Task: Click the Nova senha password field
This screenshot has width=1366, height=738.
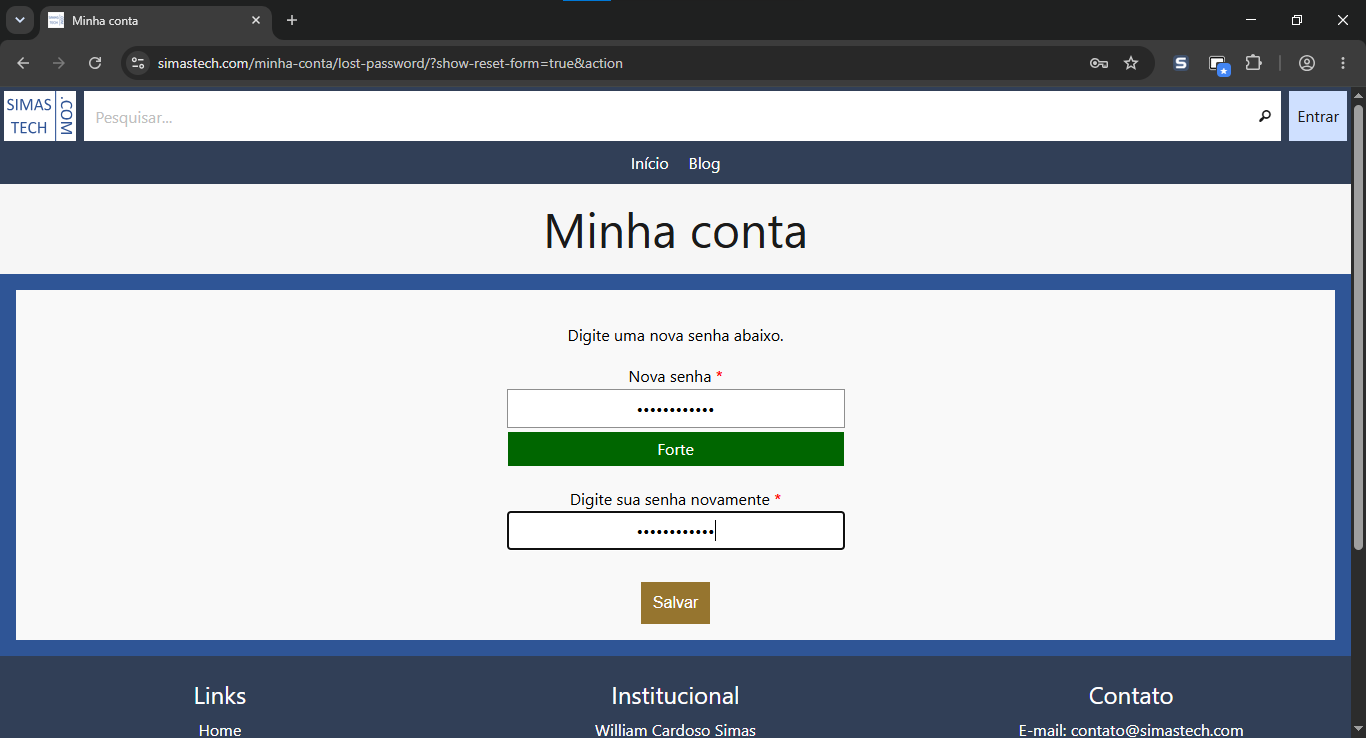Action: coord(676,408)
